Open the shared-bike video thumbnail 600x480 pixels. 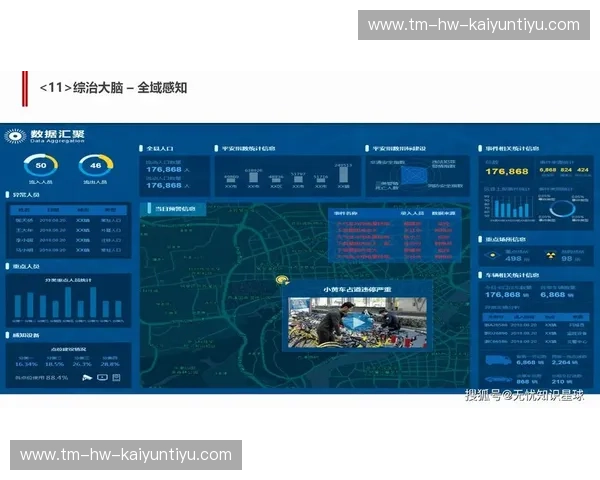pyautogui.click(x=357, y=323)
